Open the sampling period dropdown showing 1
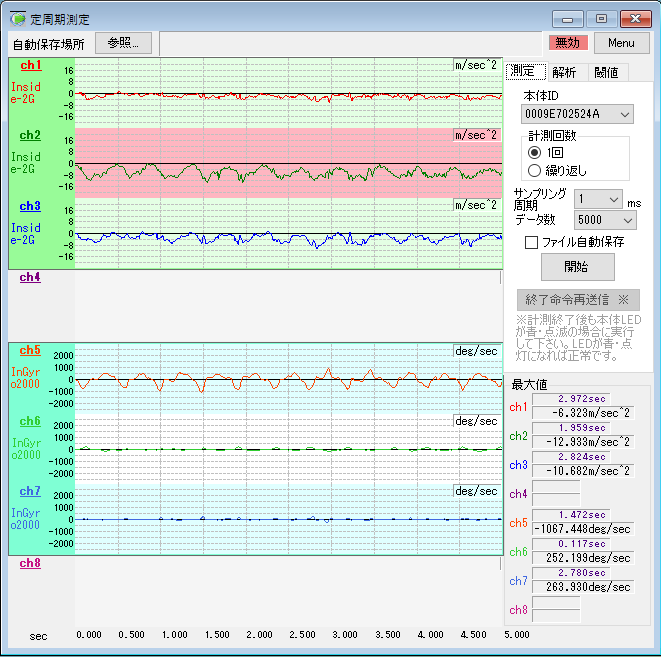The width and height of the screenshot is (661, 657). 598,199
